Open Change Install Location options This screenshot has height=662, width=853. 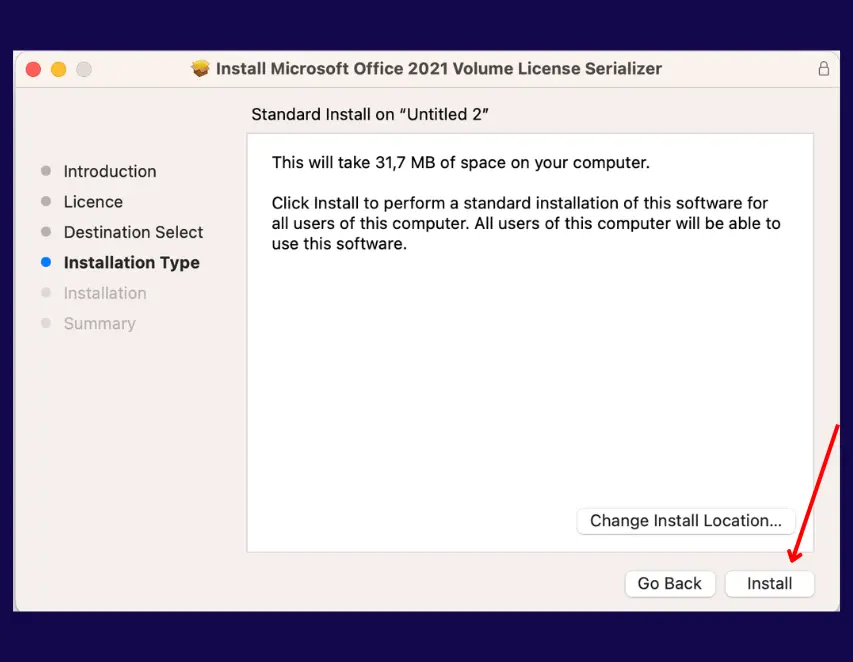[x=685, y=521]
